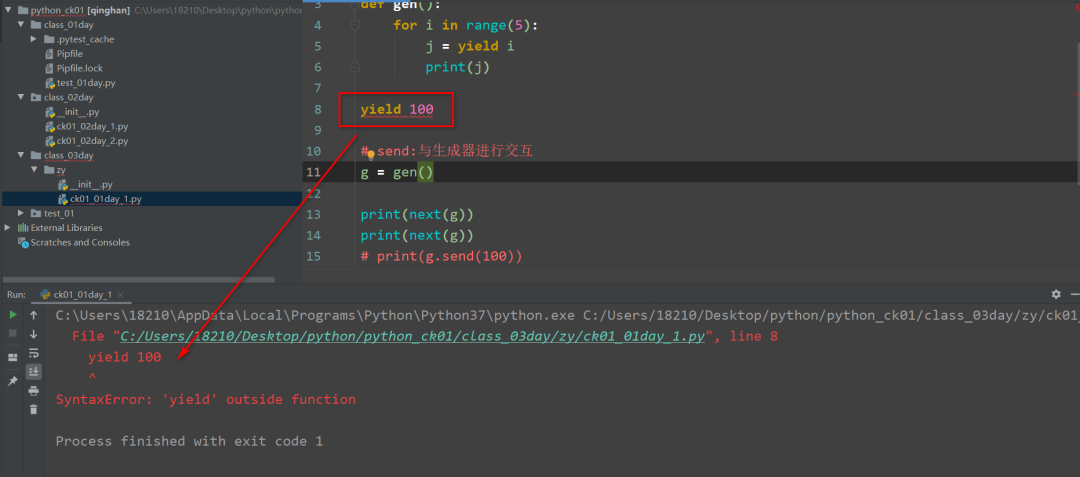Open the Restore Layout icon in Run panel

click(x=12, y=357)
